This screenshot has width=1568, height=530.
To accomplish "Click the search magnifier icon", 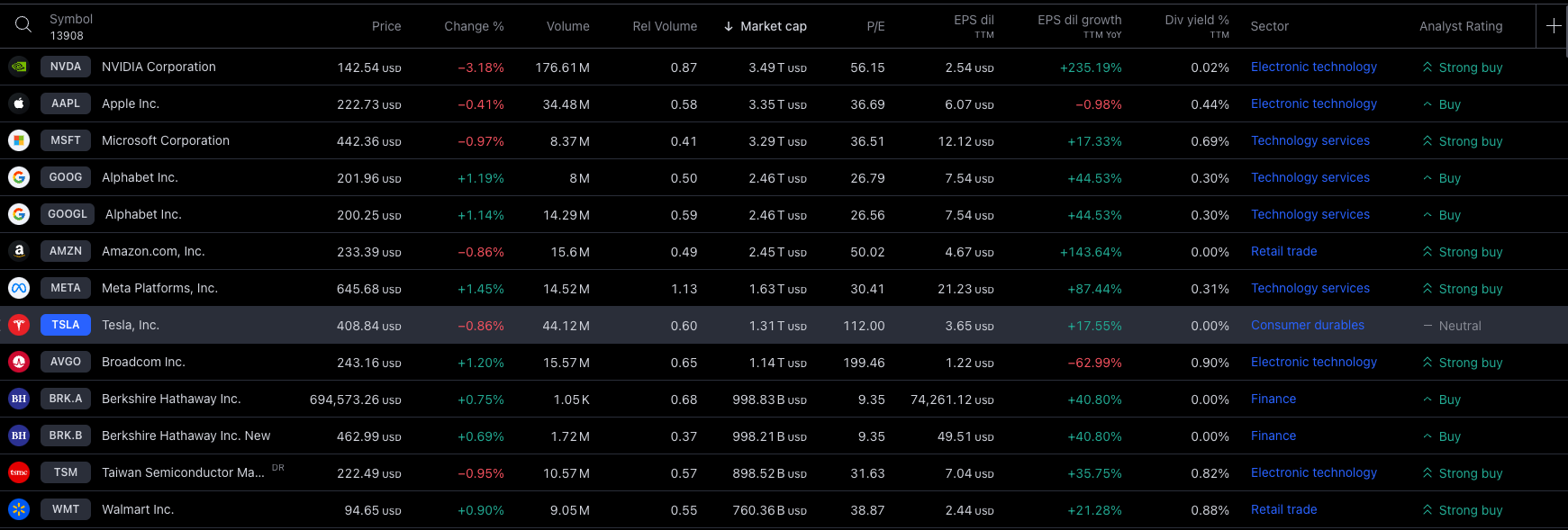I will click(x=23, y=25).
